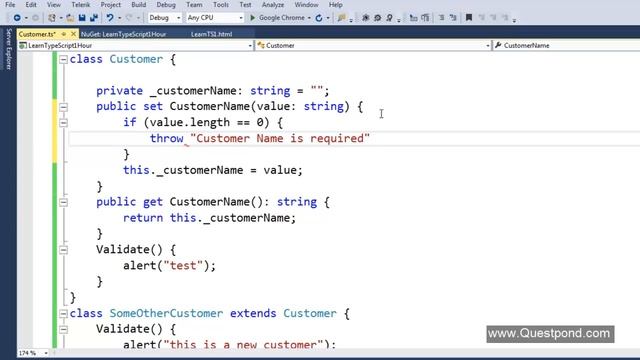
Task: Click the Redo icon in toolbar
Action: tap(129, 18)
